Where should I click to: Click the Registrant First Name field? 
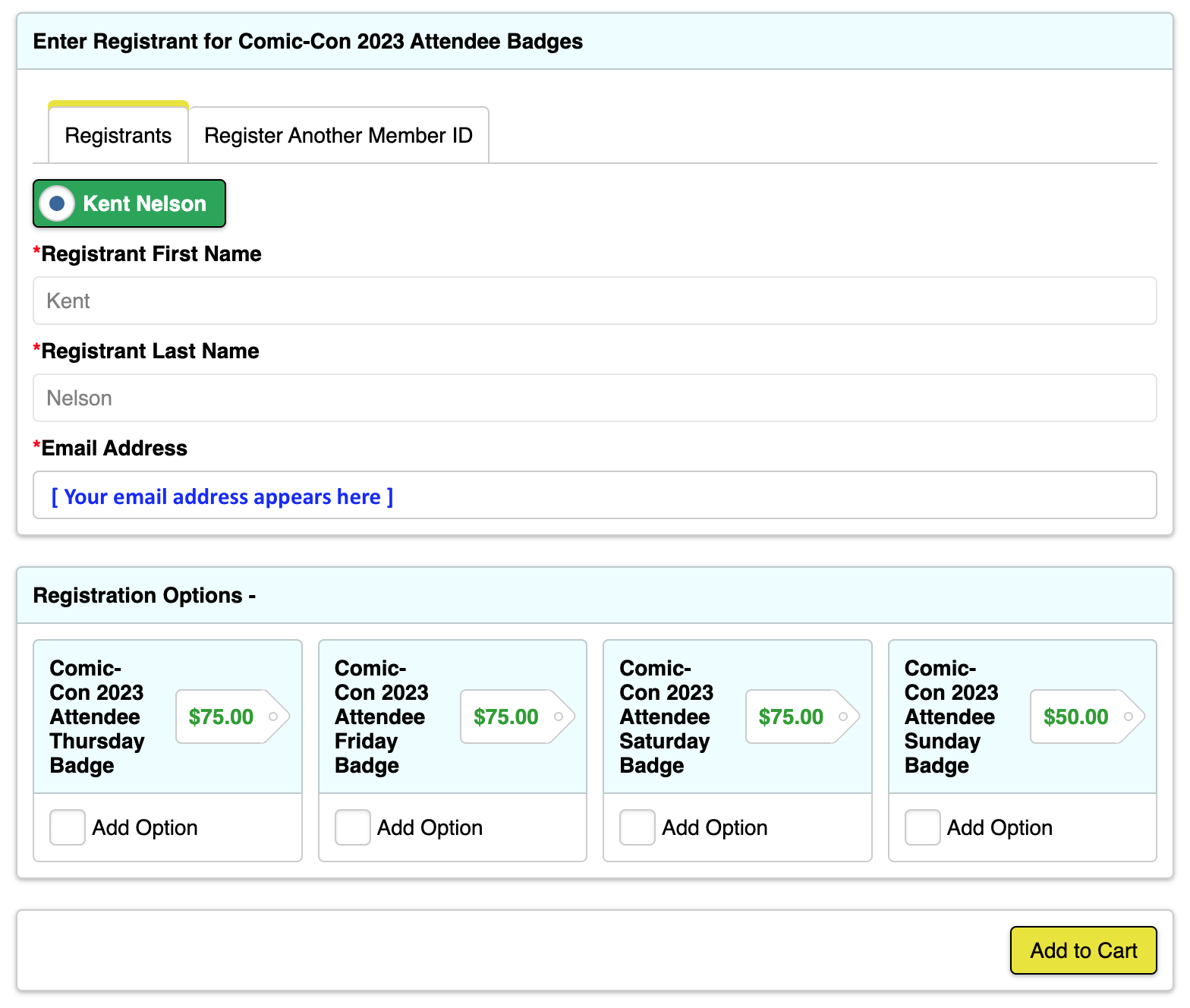[x=594, y=301]
